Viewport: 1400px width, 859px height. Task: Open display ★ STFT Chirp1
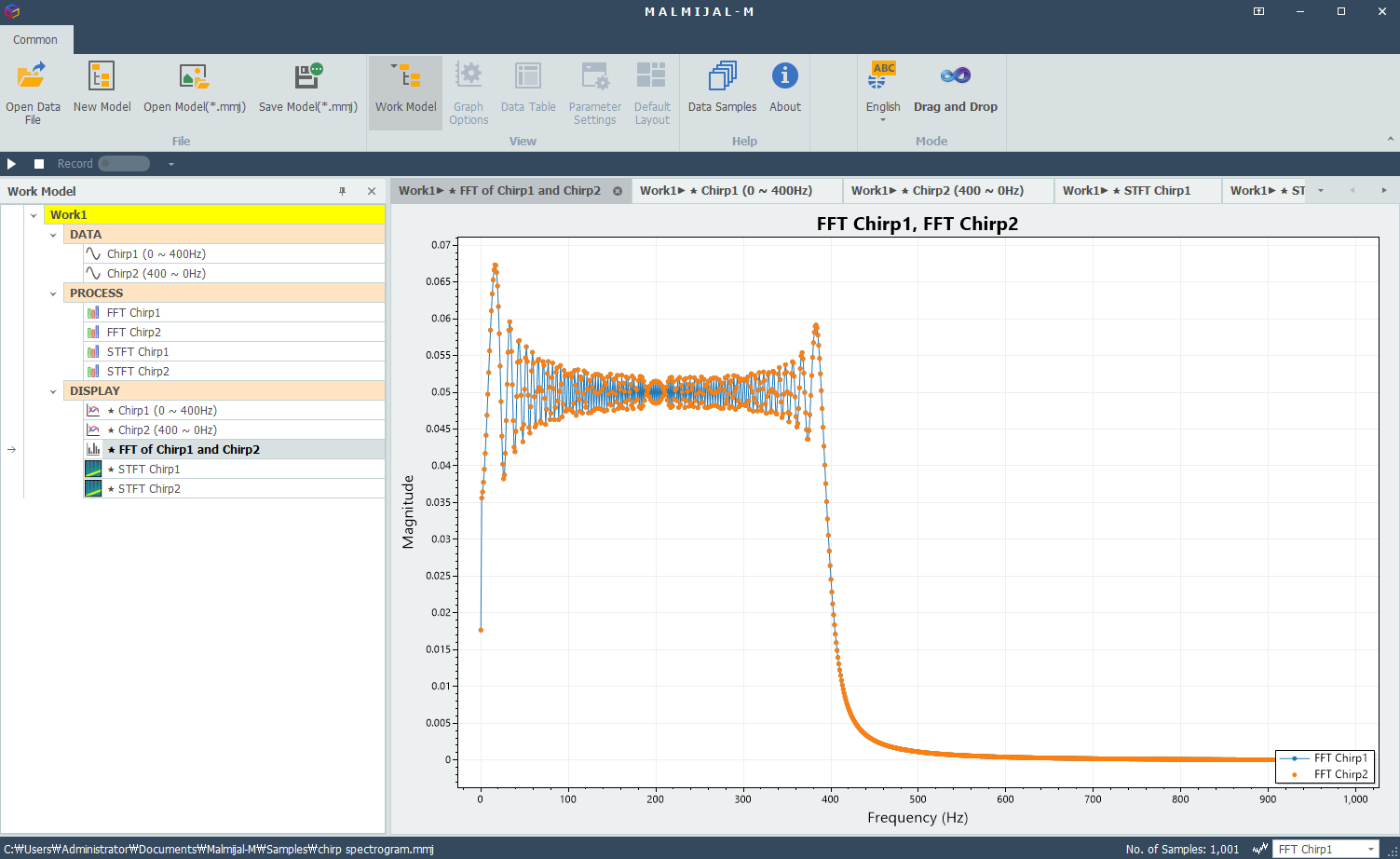234,470
